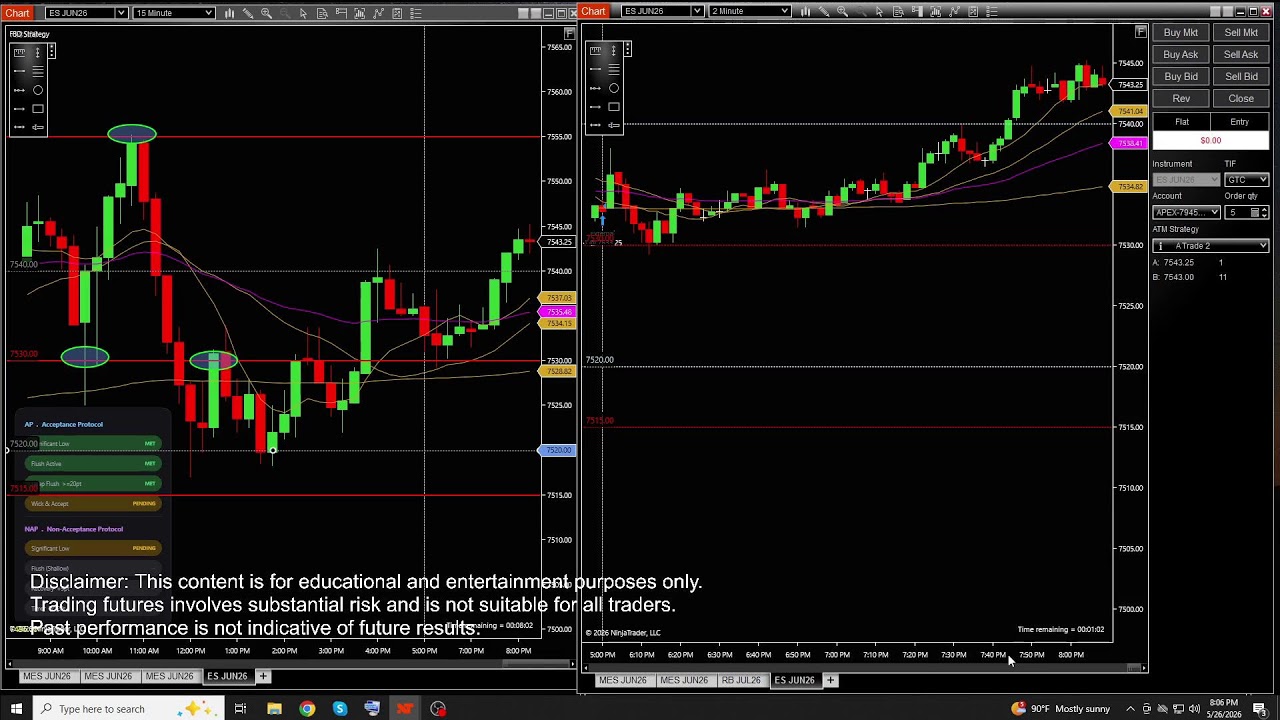
Task: Click the Buy Ask button
Action: point(1181,54)
